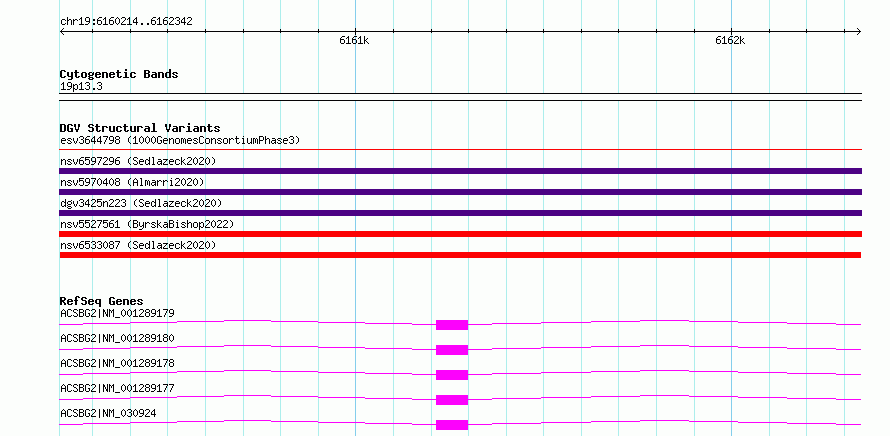This screenshot has width=890, height=436.
Task: Click the 6161k ruler tick label
Action: tap(354, 40)
